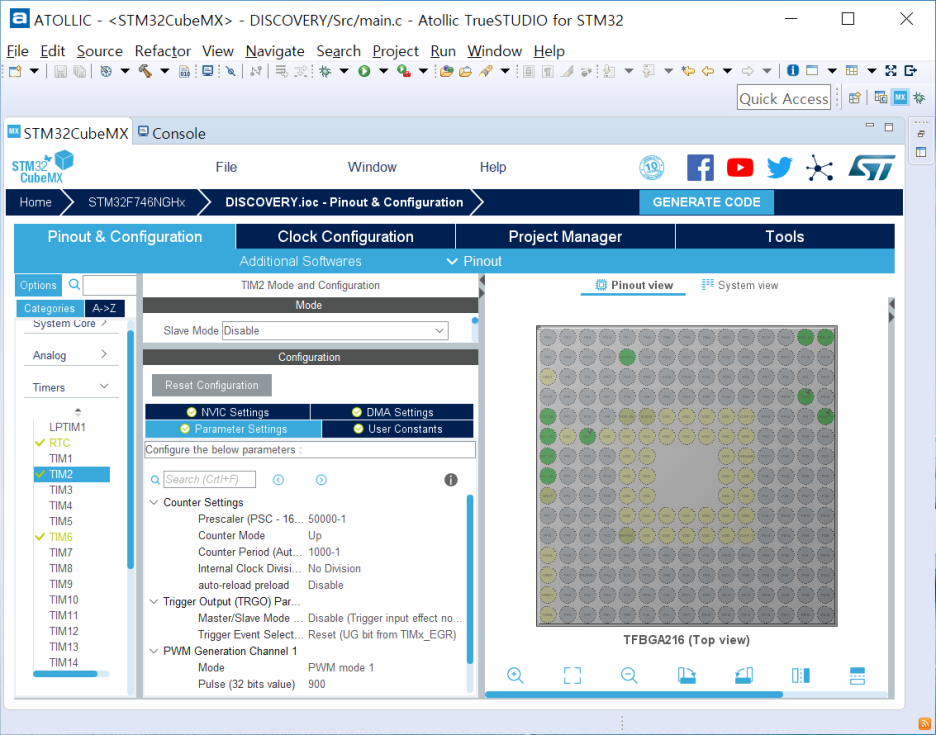Click Reset Configuration button
The height and width of the screenshot is (735, 936).
coord(212,385)
